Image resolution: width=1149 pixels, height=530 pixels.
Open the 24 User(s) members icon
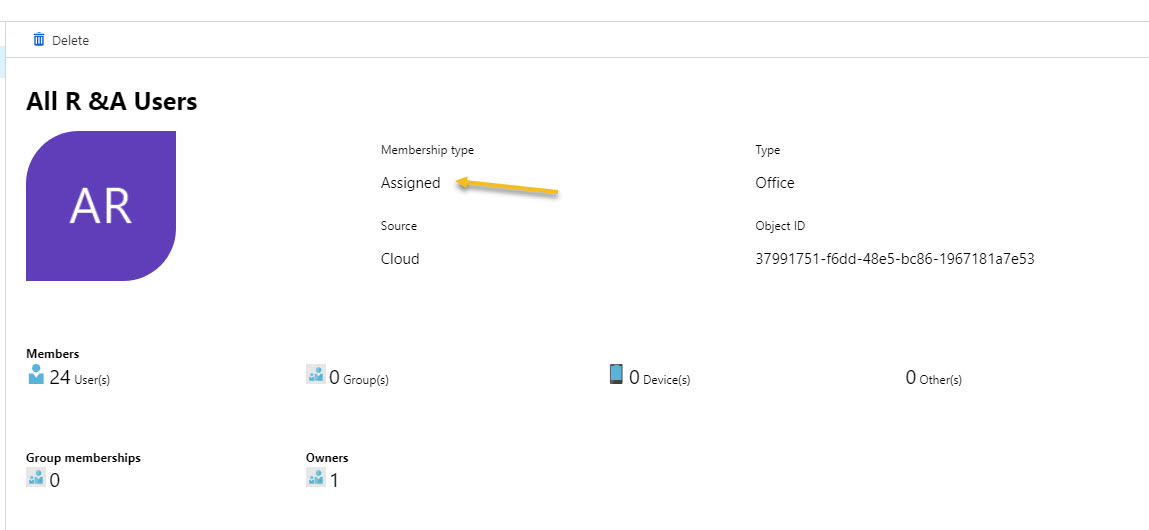coord(36,375)
